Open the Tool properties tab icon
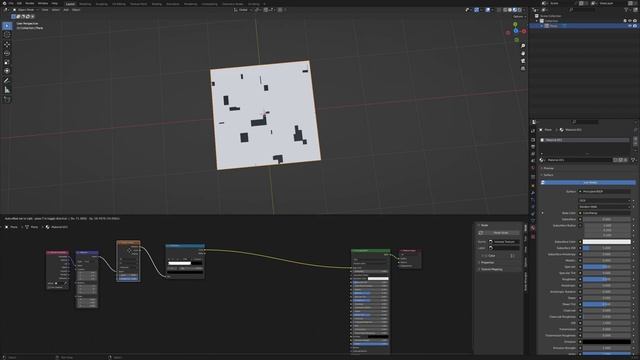The width and height of the screenshot is (640, 360). (x=533, y=131)
